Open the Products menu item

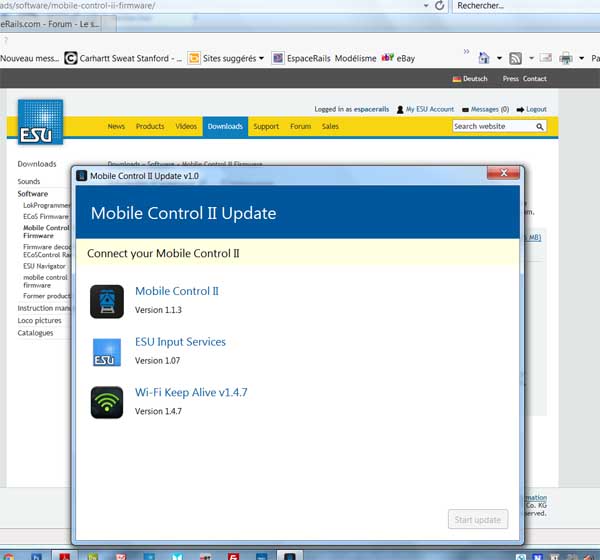150,126
